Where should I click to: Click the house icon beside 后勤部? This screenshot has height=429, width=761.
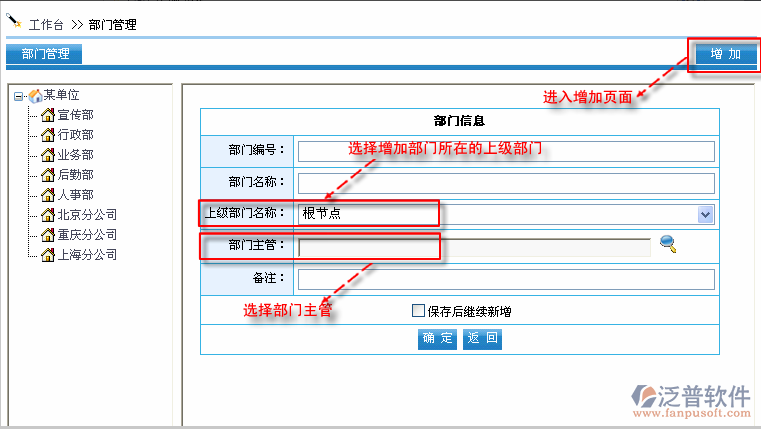(x=48, y=175)
